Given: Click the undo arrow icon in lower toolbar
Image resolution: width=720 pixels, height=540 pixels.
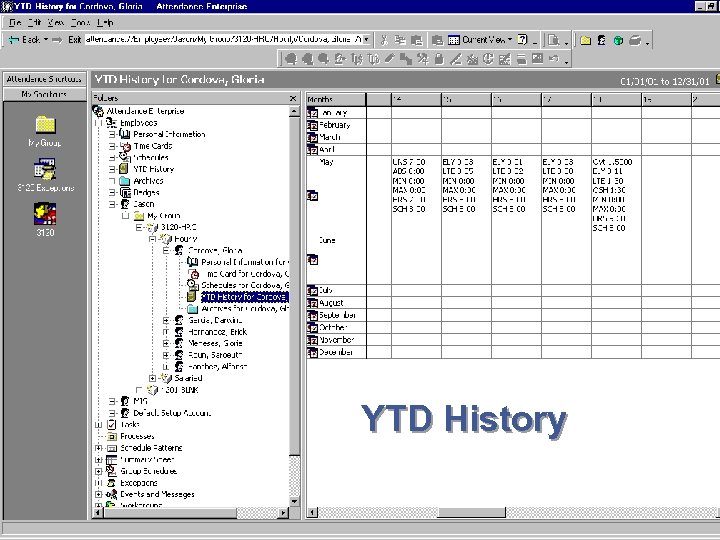Looking at the screenshot, I should click(x=554, y=59).
